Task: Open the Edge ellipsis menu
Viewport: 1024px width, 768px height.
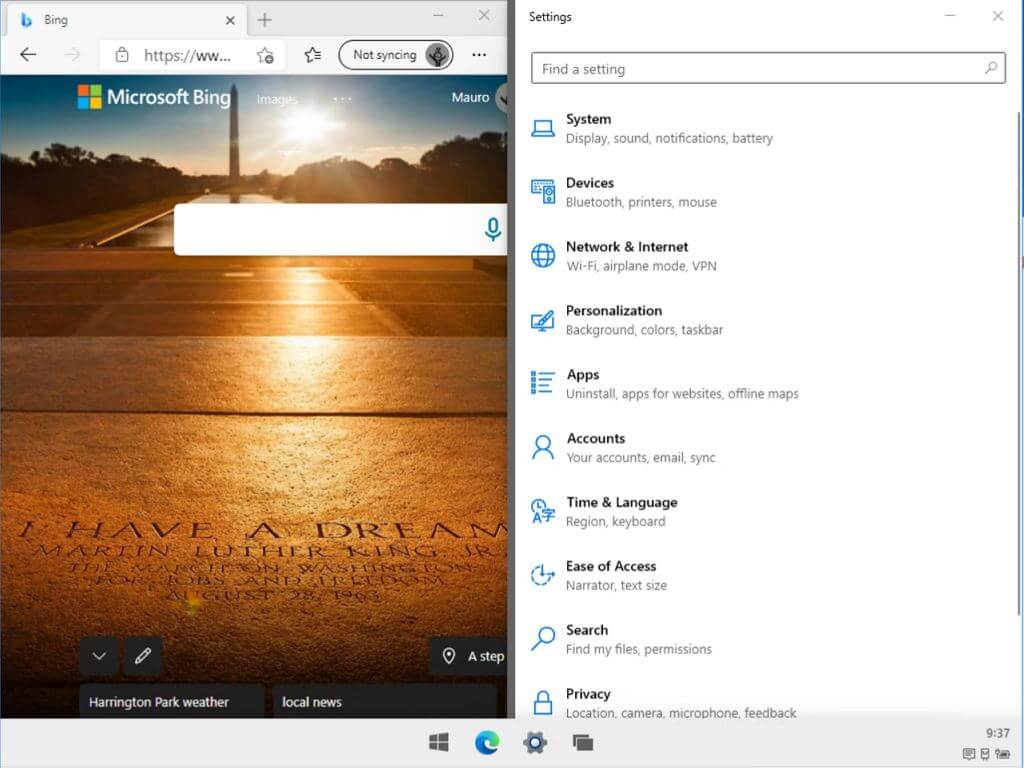Action: pos(479,55)
